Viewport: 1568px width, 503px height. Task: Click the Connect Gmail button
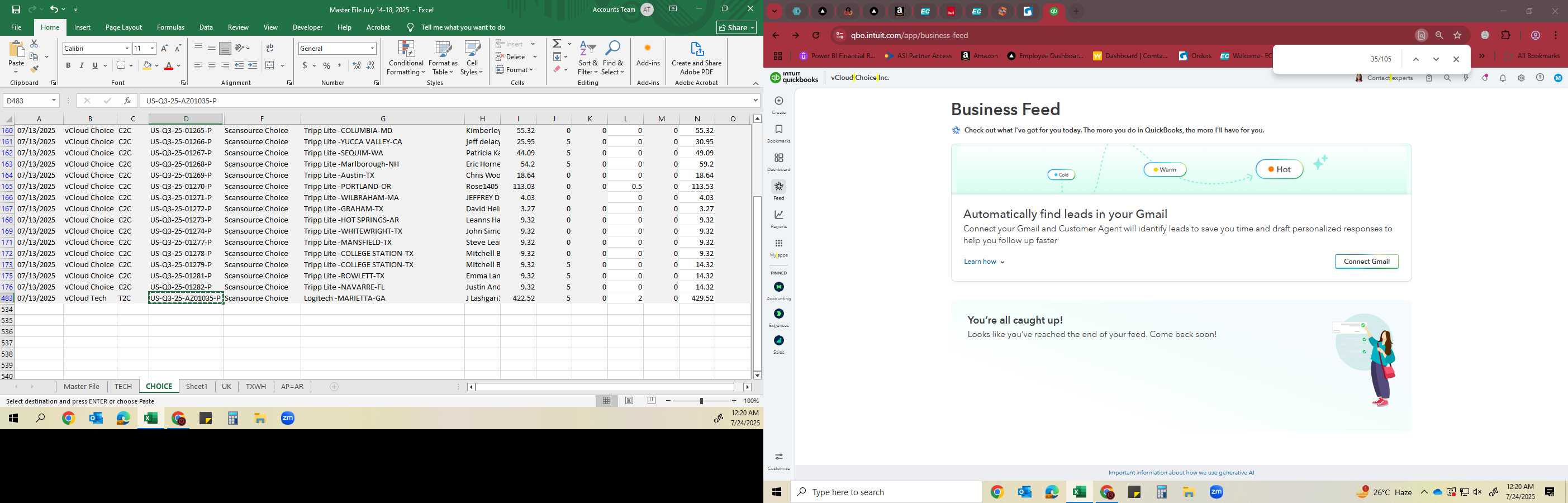point(1366,262)
